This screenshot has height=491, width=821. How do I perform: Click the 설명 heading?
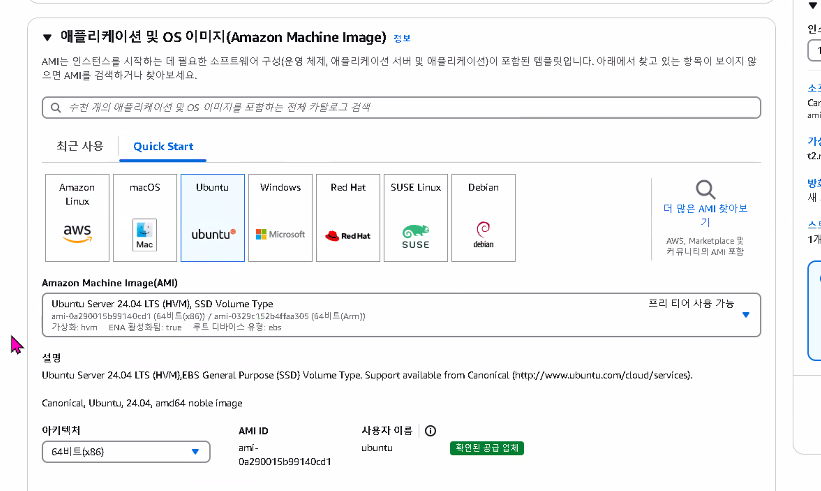[51, 358]
